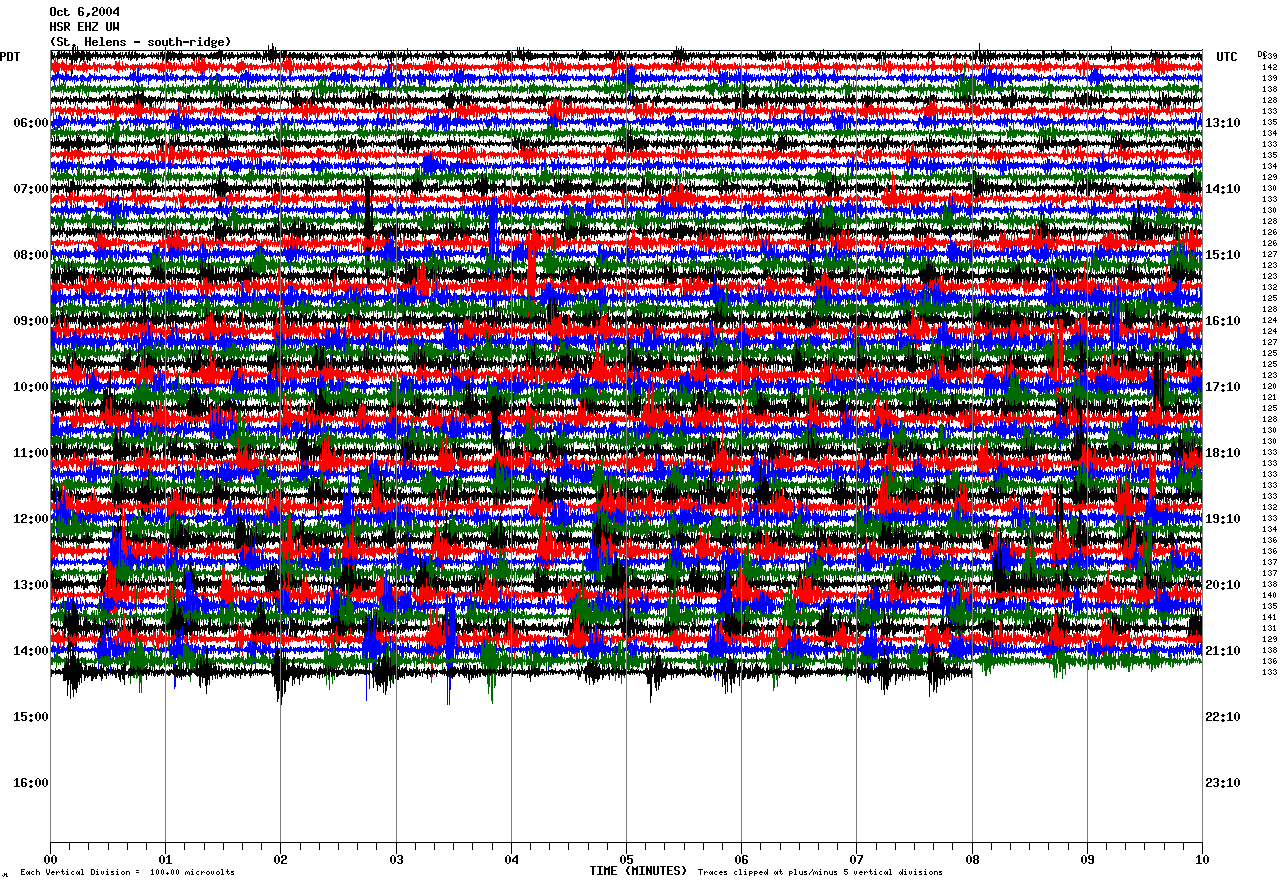Click the St. Helens south-ridge title text
Image resolution: width=1282 pixels, height=886 pixels.
coord(140,42)
